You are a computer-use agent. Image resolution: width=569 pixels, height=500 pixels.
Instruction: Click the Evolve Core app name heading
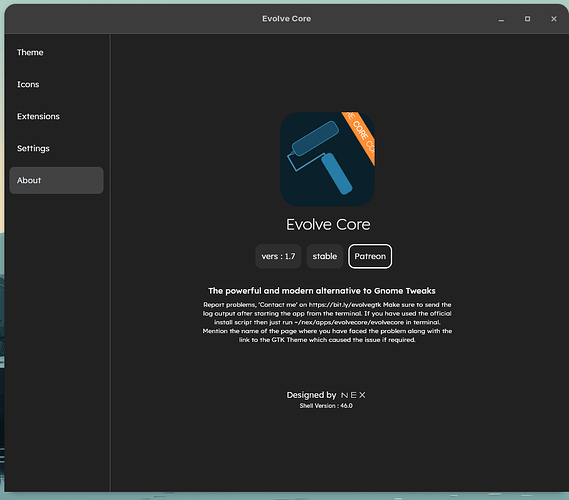point(328,225)
